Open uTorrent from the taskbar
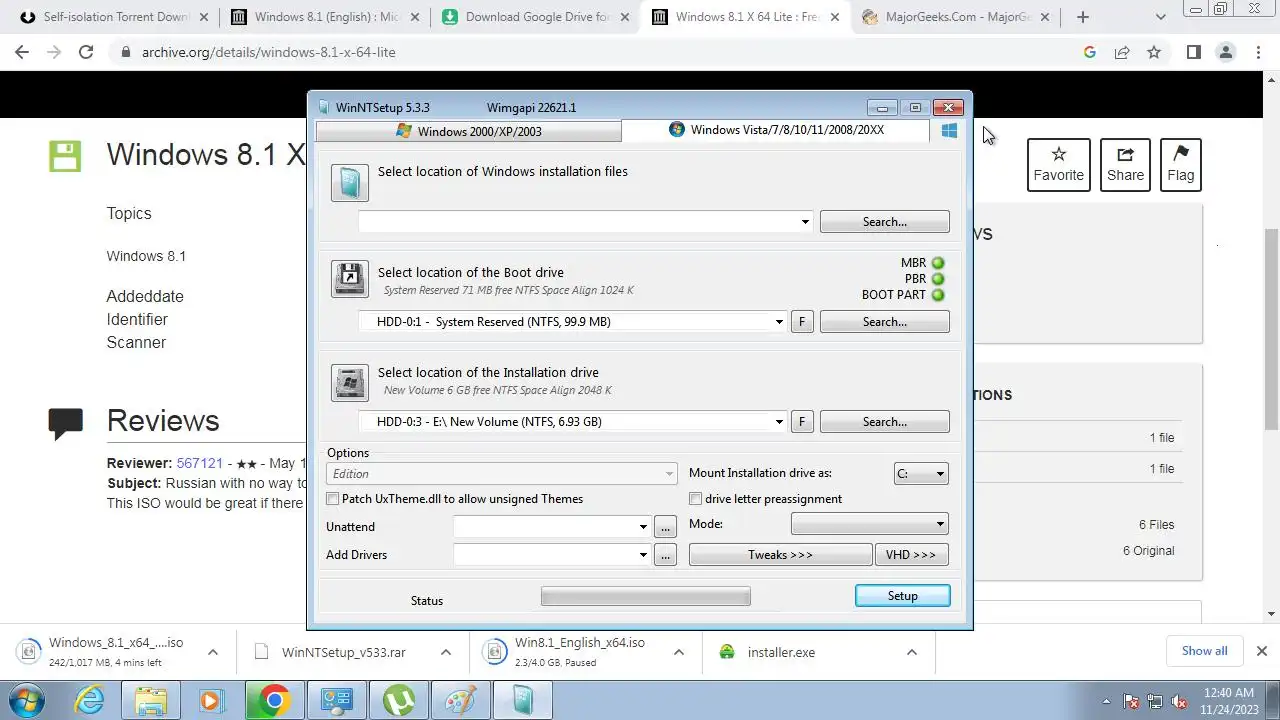 [x=397, y=701]
